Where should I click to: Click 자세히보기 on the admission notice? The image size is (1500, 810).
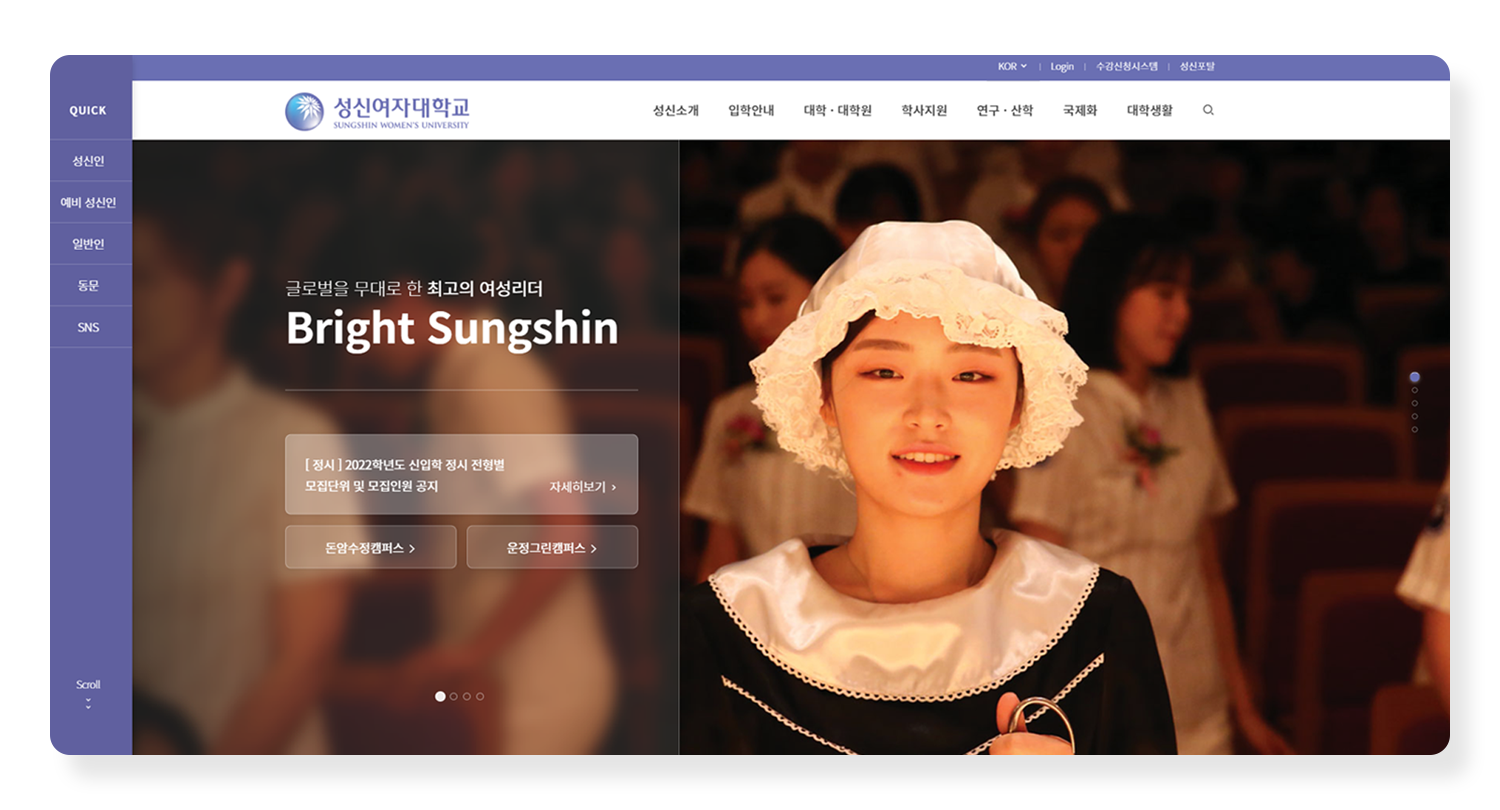point(582,487)
